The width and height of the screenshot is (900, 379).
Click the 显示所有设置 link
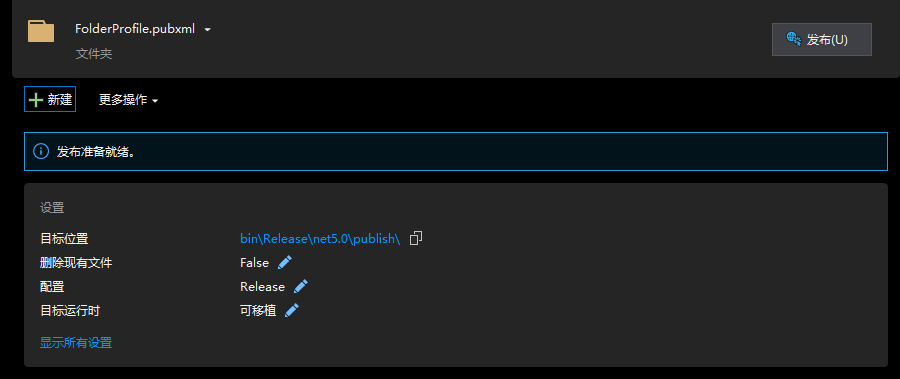(x=76, y=343)
